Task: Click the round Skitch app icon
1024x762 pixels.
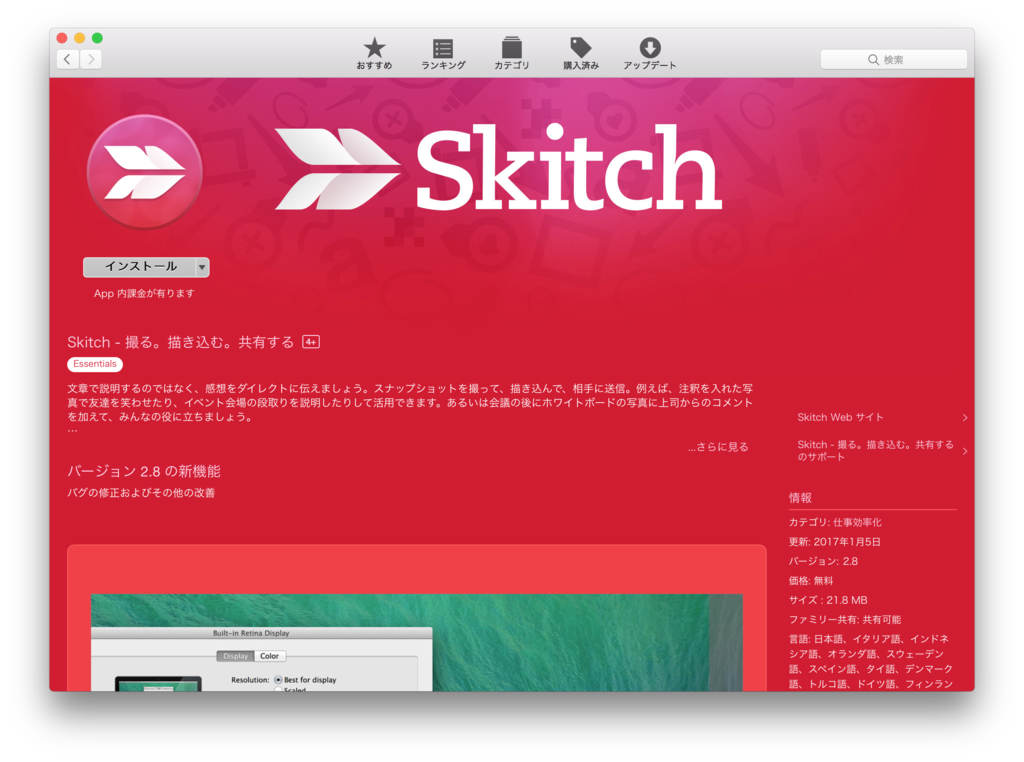Action: 144,172
